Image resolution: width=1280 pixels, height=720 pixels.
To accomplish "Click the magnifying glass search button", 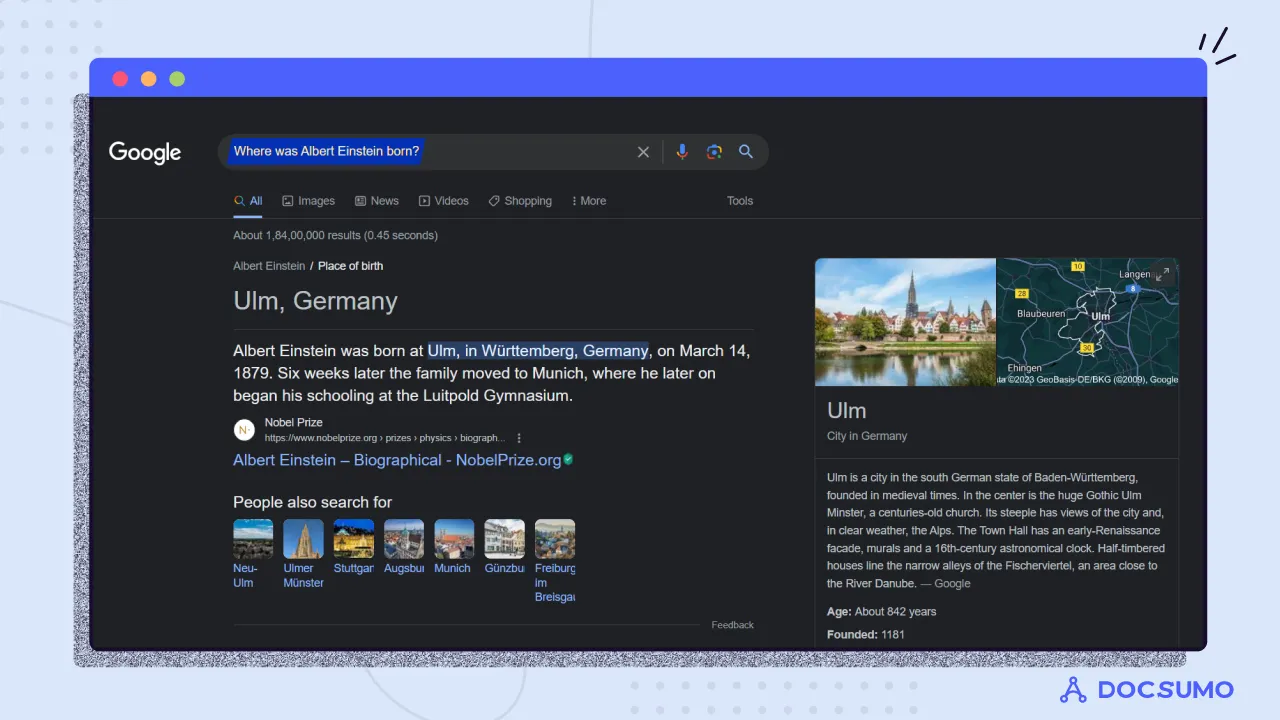I will tap(746, 152).
